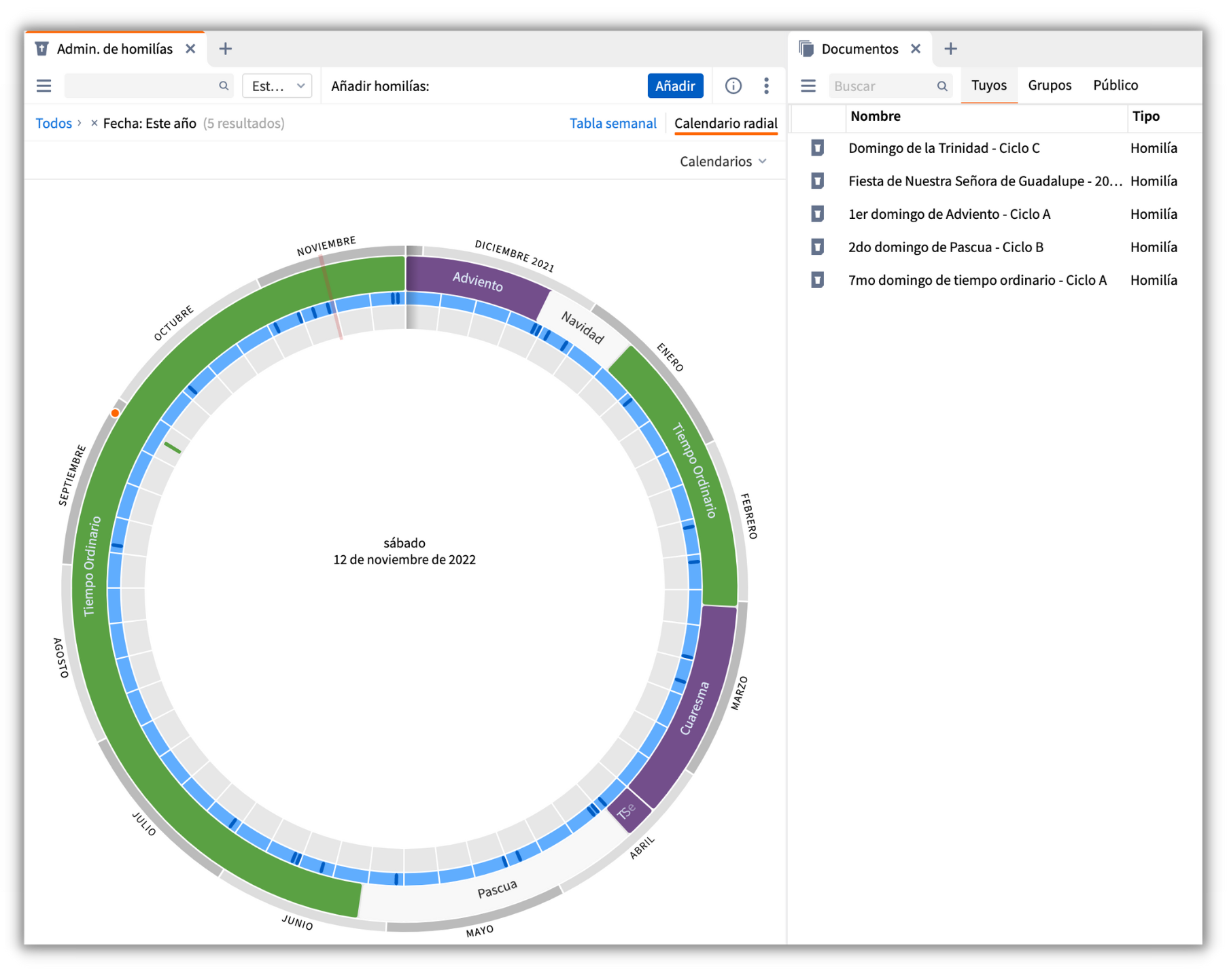Open the Est… dropdown selector
Image resolution: width=1227 pixels, height=980 pixels.
[x=277, y=86]
